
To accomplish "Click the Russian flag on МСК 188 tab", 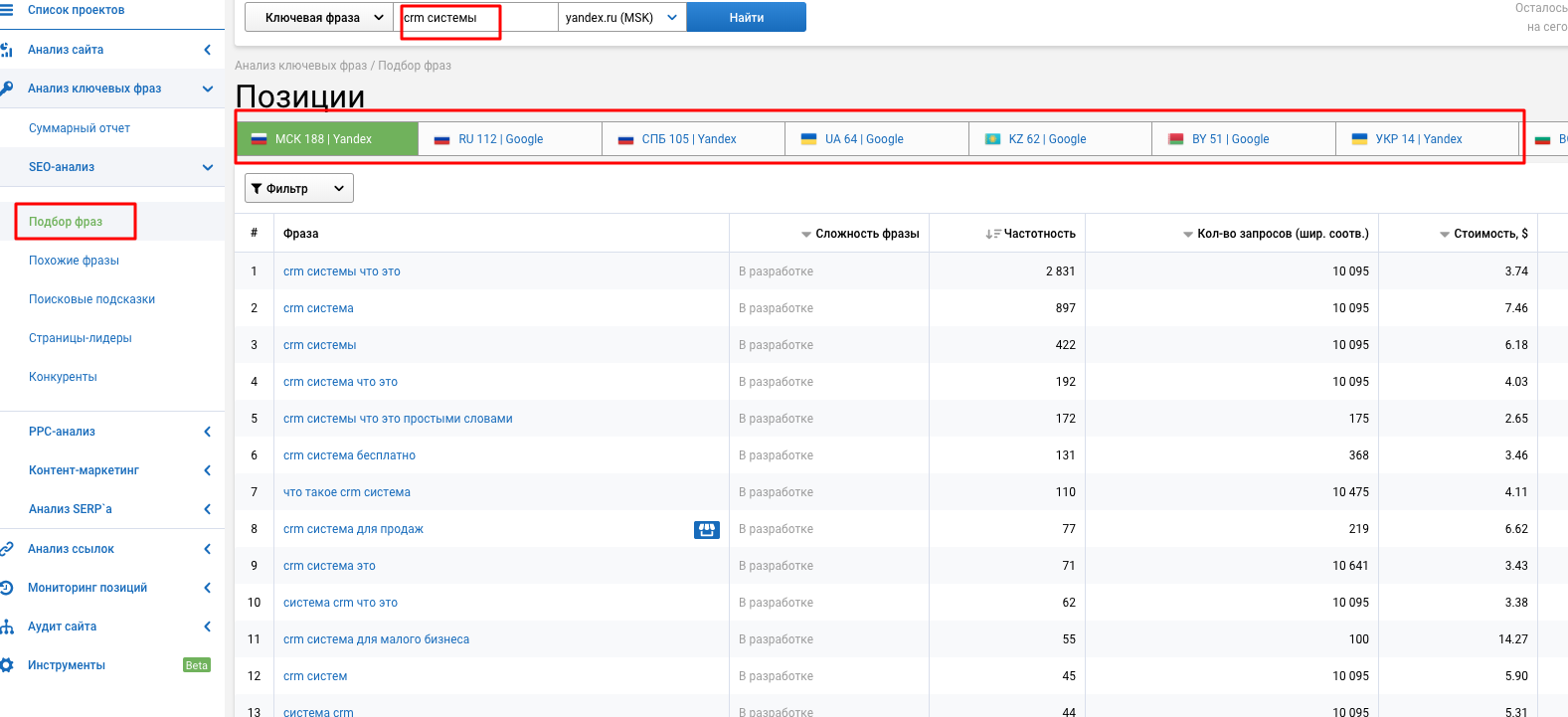I will click(259, 139).
